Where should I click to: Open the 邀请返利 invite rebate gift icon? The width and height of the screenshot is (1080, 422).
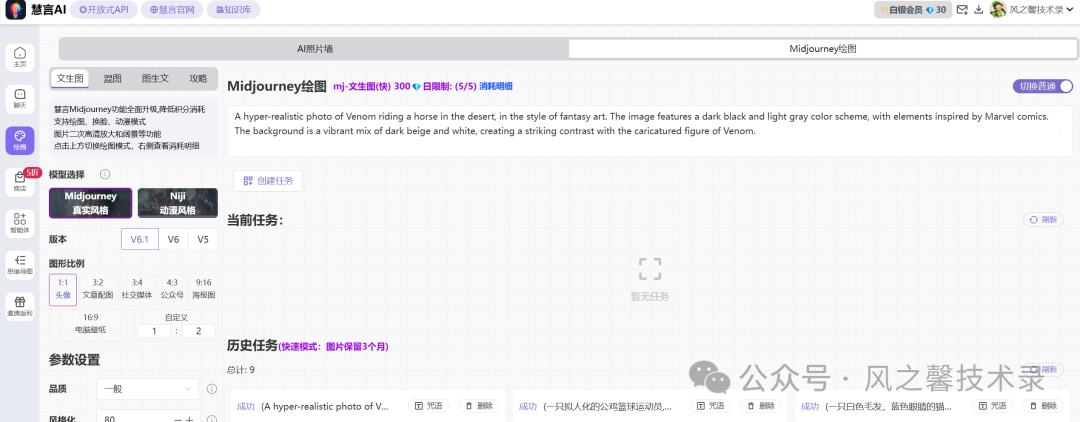tap(20, 306)
